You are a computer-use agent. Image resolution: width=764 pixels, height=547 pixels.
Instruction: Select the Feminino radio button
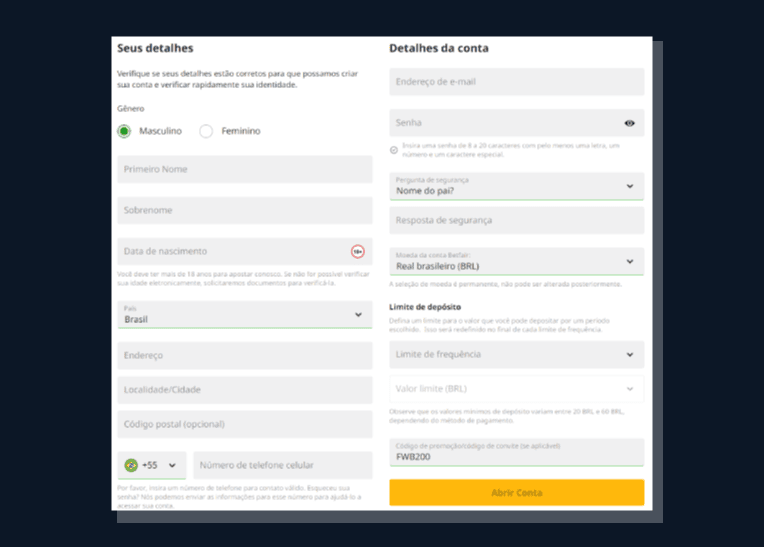point(206,131)
